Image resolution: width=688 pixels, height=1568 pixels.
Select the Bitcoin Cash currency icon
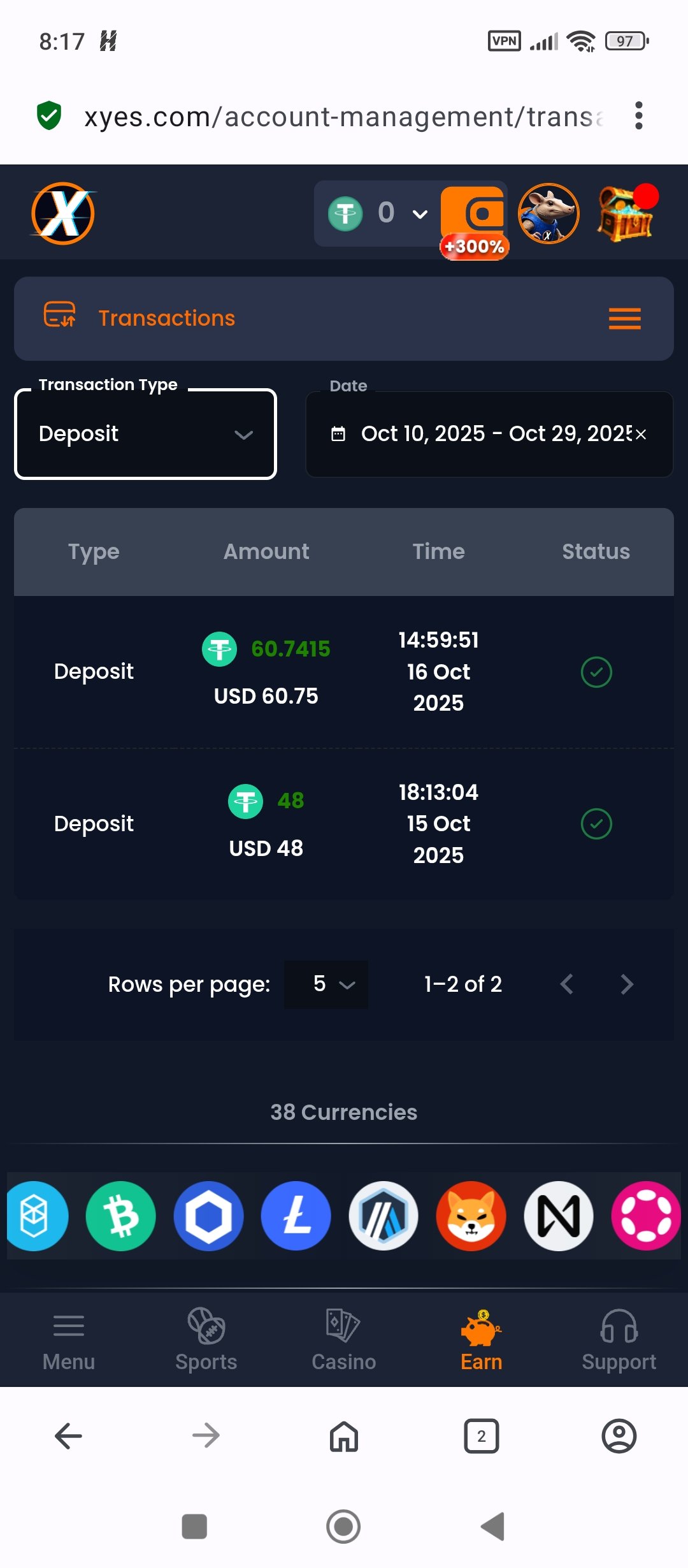point(121,1216)
